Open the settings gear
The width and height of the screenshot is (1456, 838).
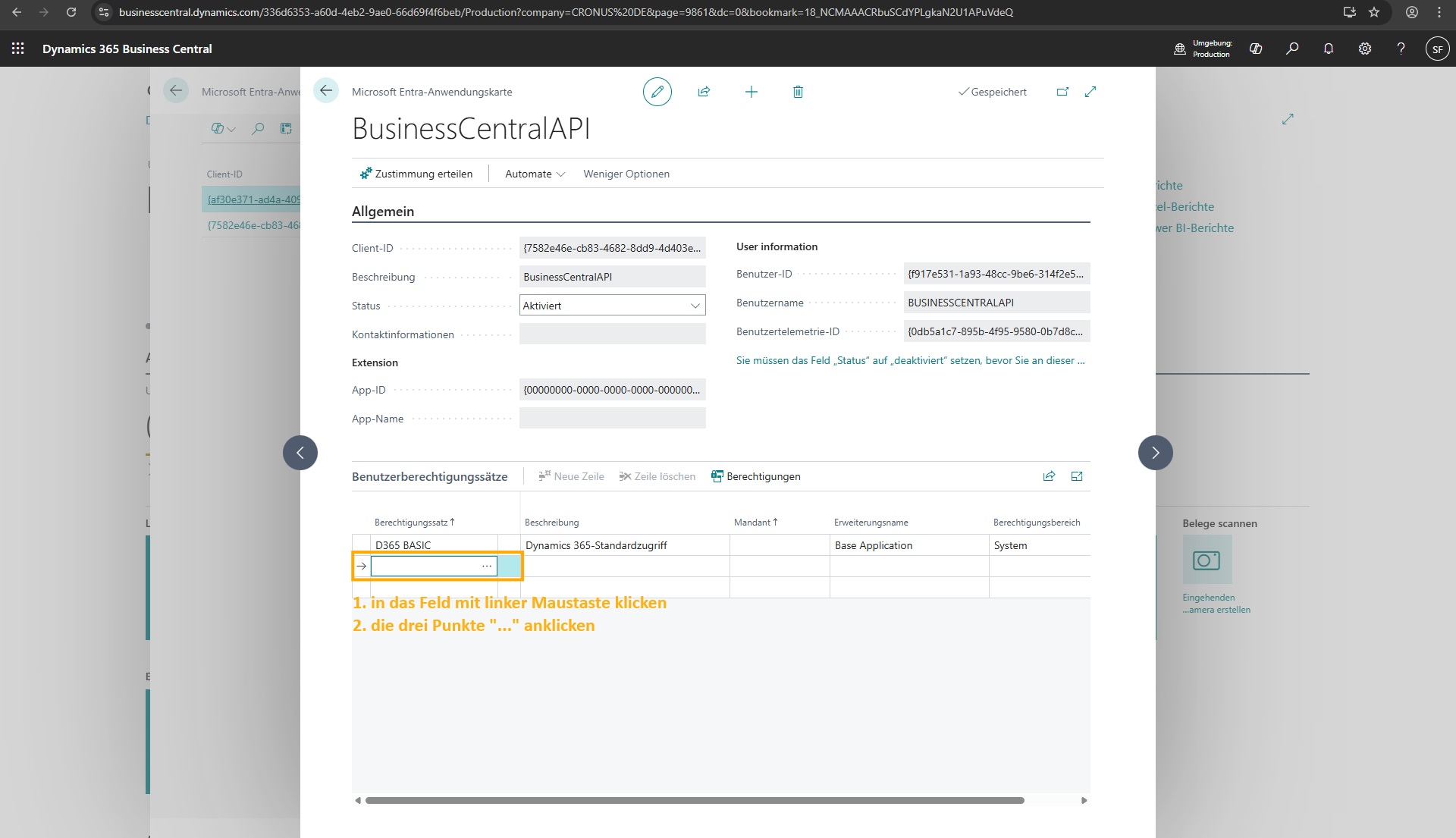[x=1365, y=49]
